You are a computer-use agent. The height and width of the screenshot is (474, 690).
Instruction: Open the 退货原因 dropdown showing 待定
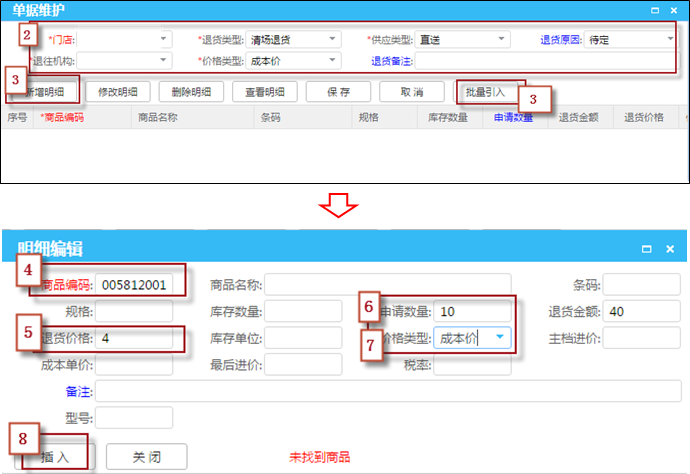pos(669,39)
